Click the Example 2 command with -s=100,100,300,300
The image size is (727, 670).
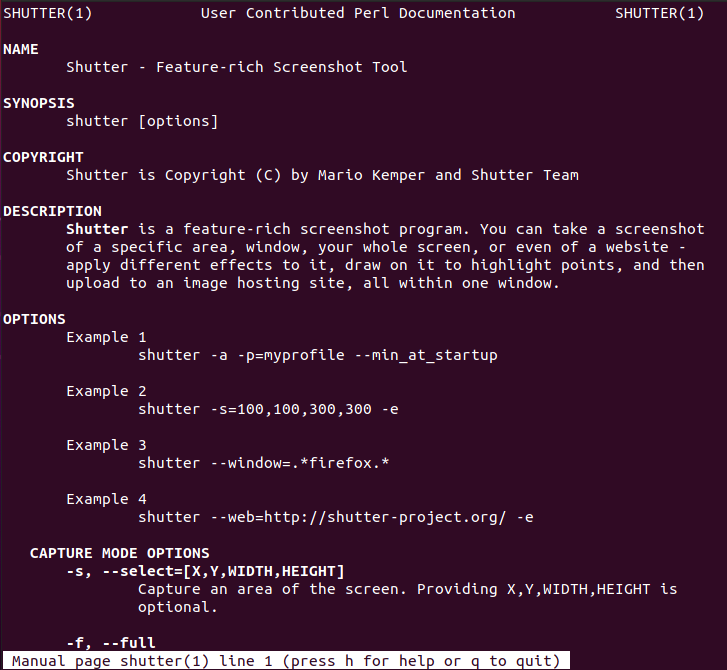click(x=269, y=409)
